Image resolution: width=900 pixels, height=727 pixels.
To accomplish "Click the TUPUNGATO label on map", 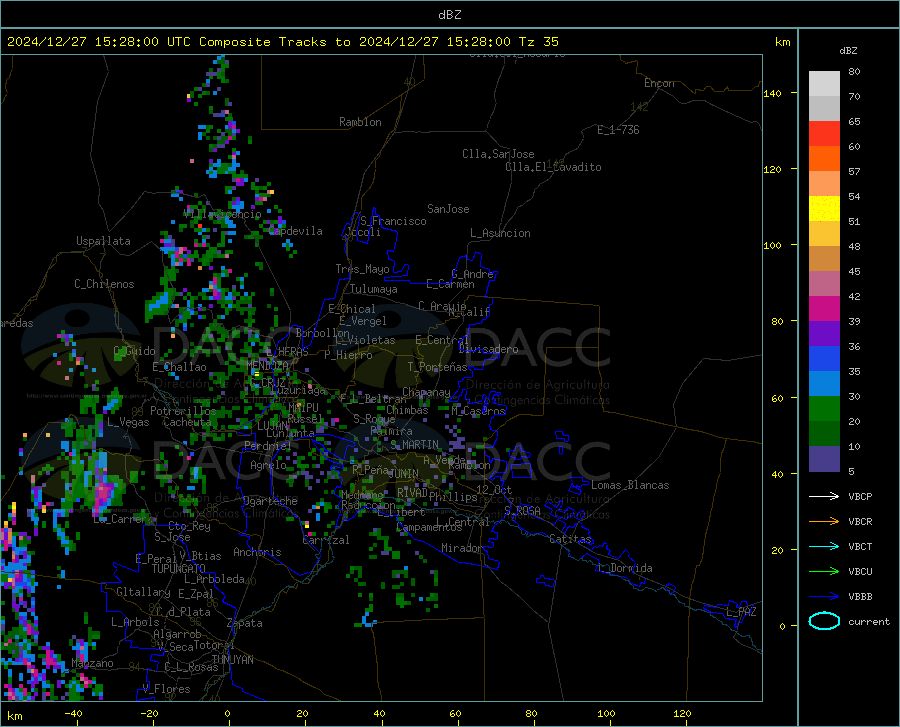I will 179,569.
